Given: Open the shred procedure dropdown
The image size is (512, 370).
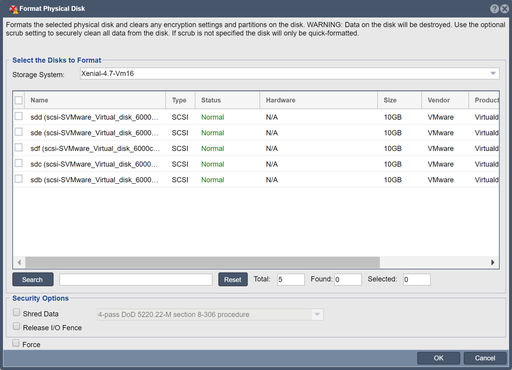Looking at the screenshot, I should click(x=317, y=314).
